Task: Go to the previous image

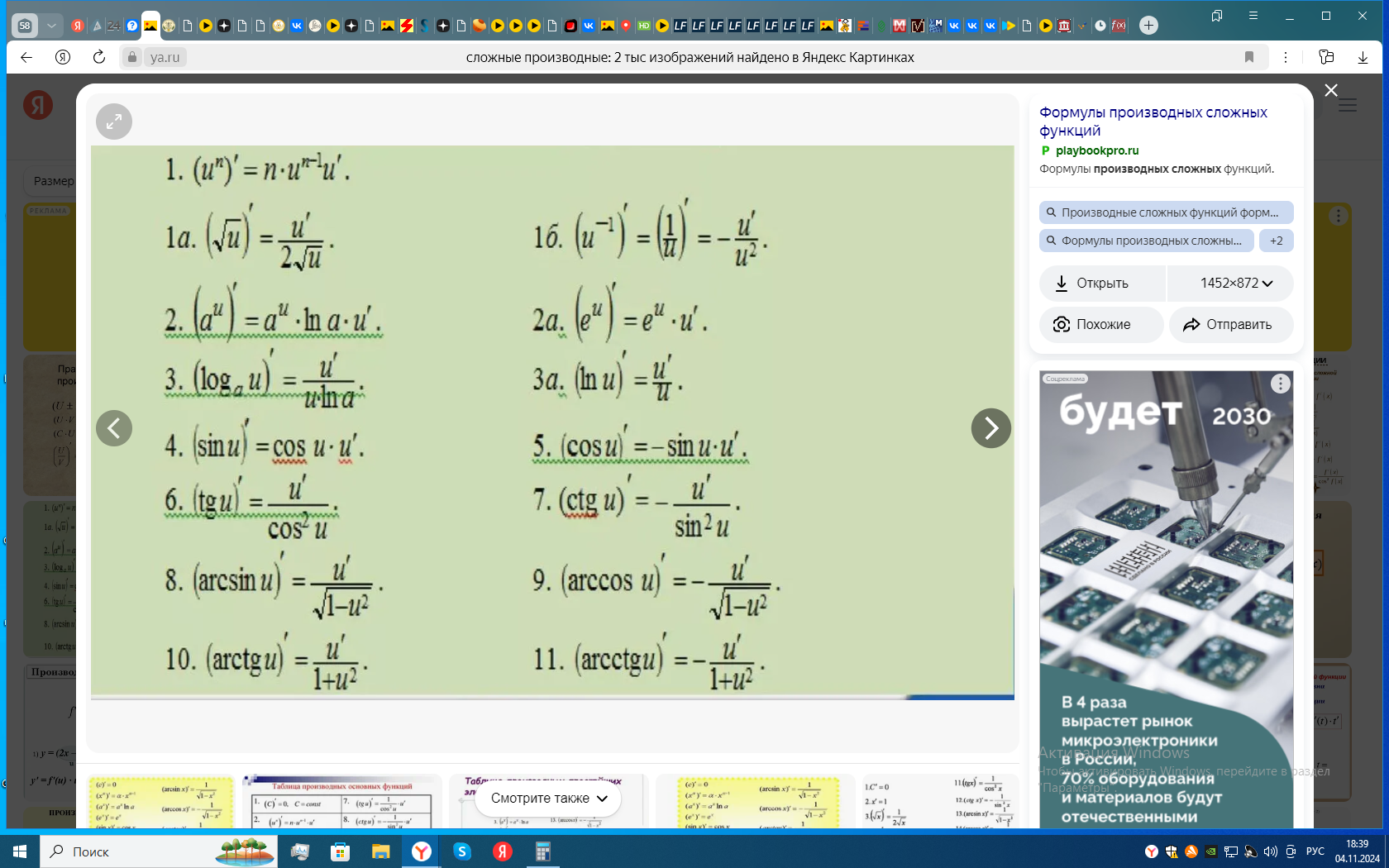Action: click(114, 428)
